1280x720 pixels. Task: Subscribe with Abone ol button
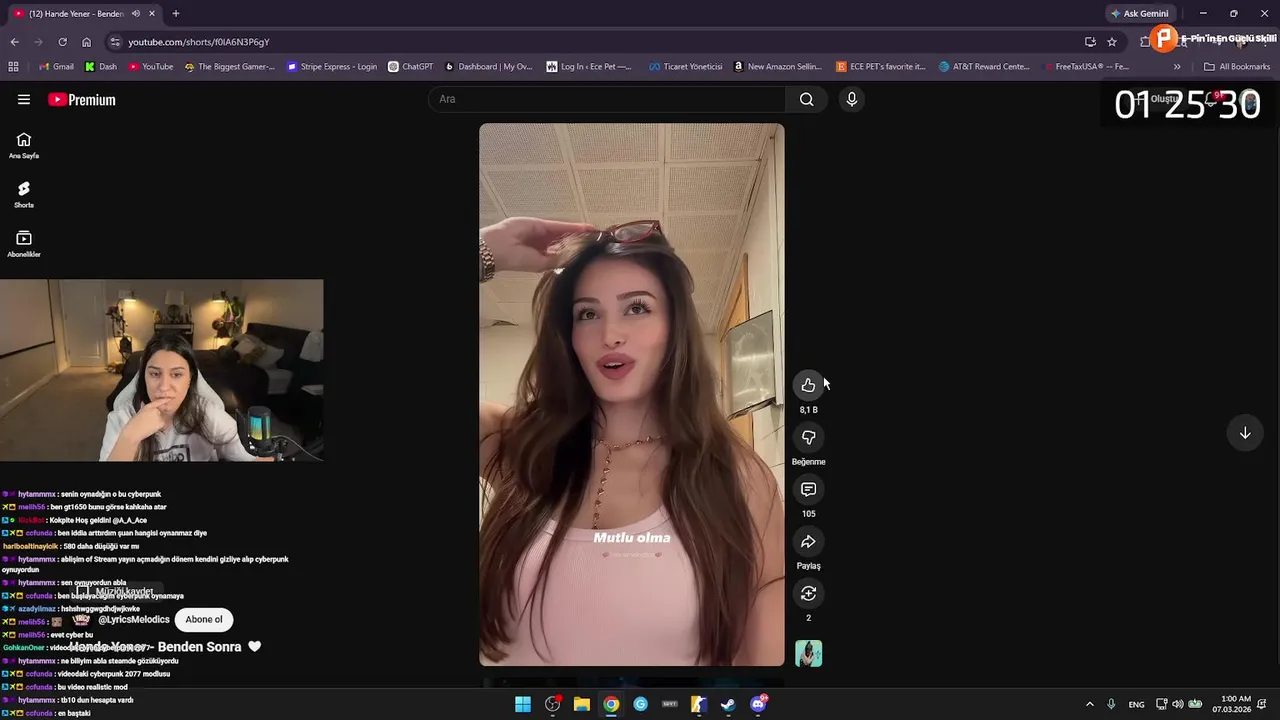click(204, 619)
